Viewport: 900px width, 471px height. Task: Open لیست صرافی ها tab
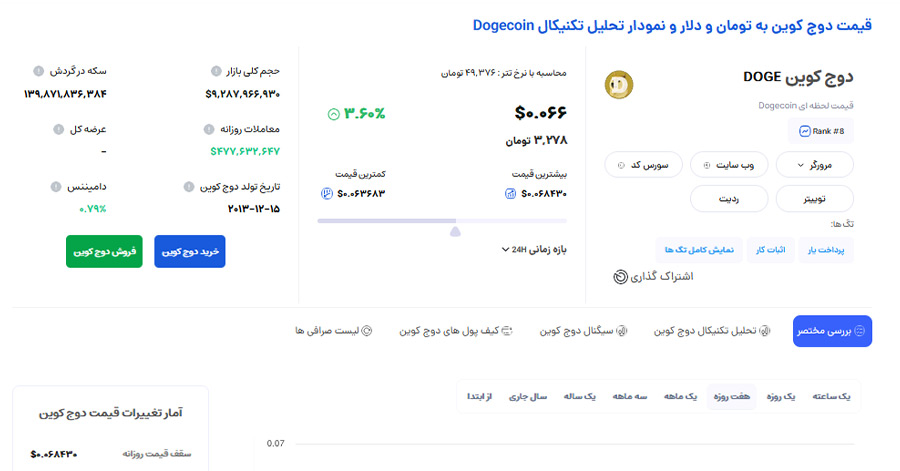tap(333, 331)
